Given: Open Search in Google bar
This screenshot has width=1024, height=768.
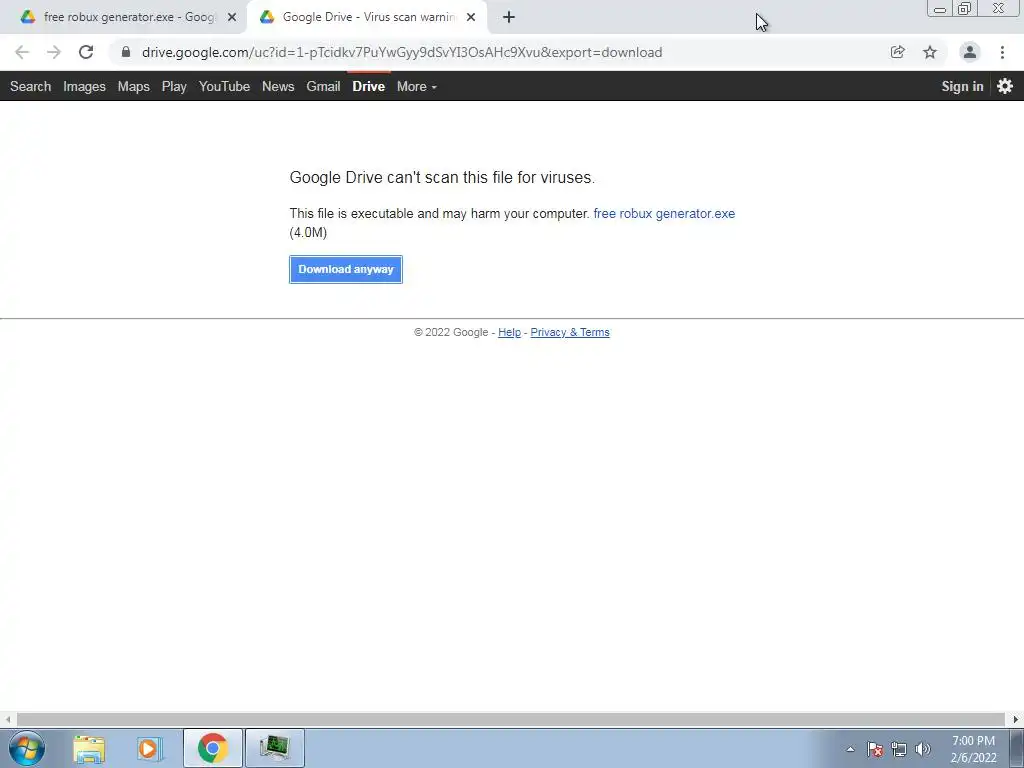Looking at the screenshot, I should 31,86.
